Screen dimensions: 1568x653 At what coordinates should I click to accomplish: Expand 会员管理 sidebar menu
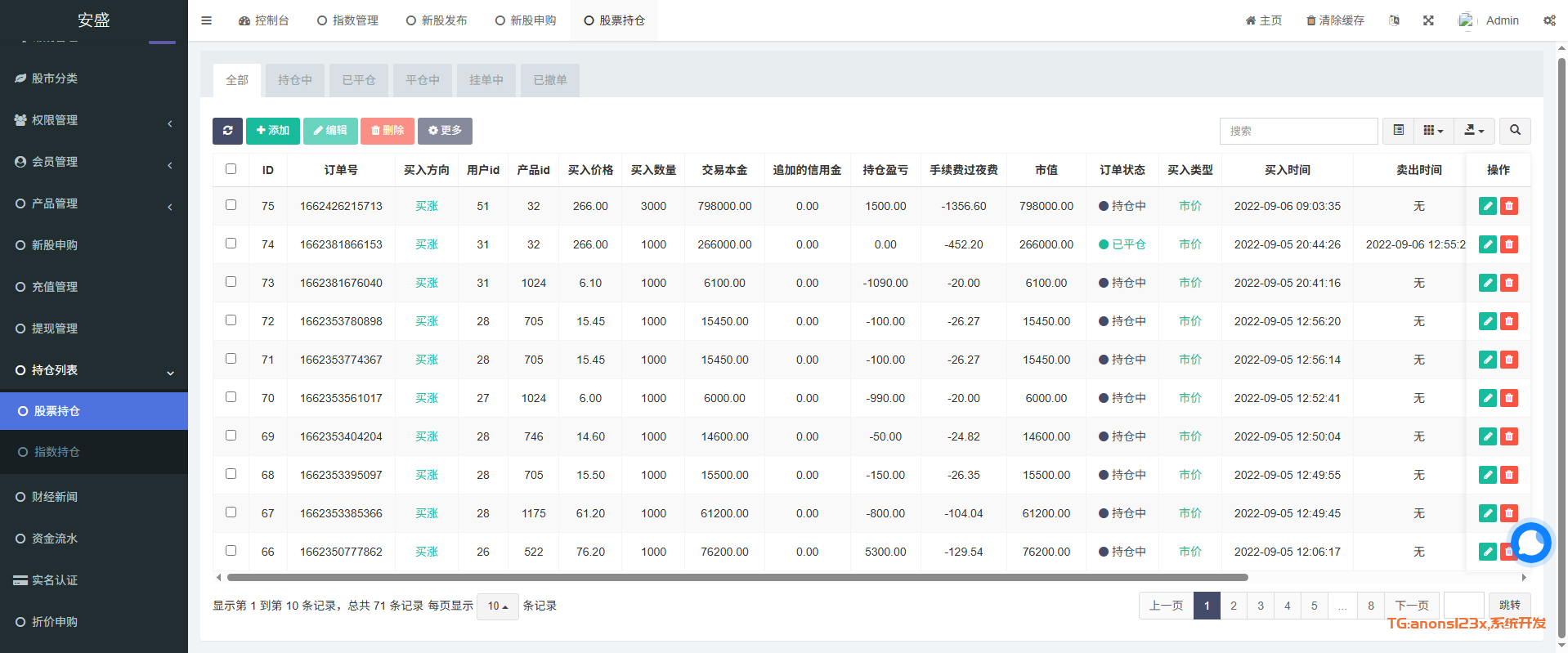click(94, 162)
